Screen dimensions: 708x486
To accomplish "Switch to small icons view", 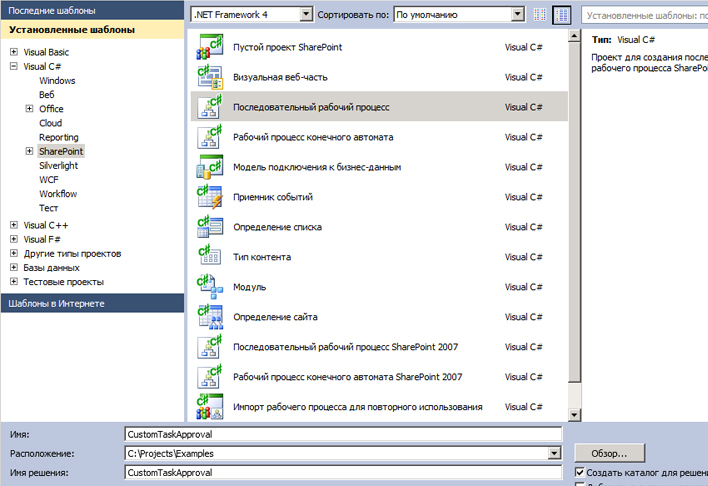I will click(x=540, y=15).
